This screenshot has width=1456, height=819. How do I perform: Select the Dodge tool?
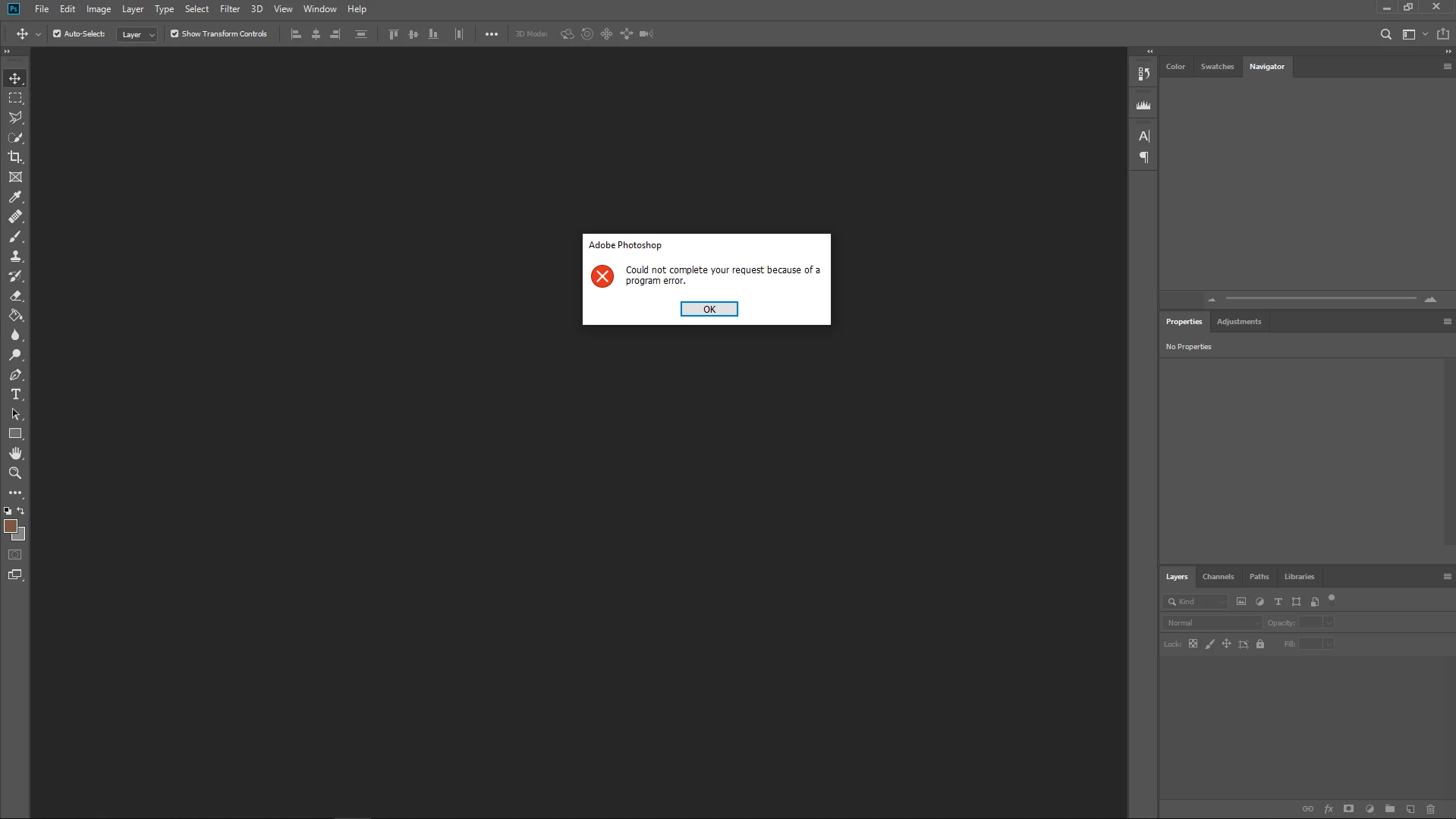point(15,354)
